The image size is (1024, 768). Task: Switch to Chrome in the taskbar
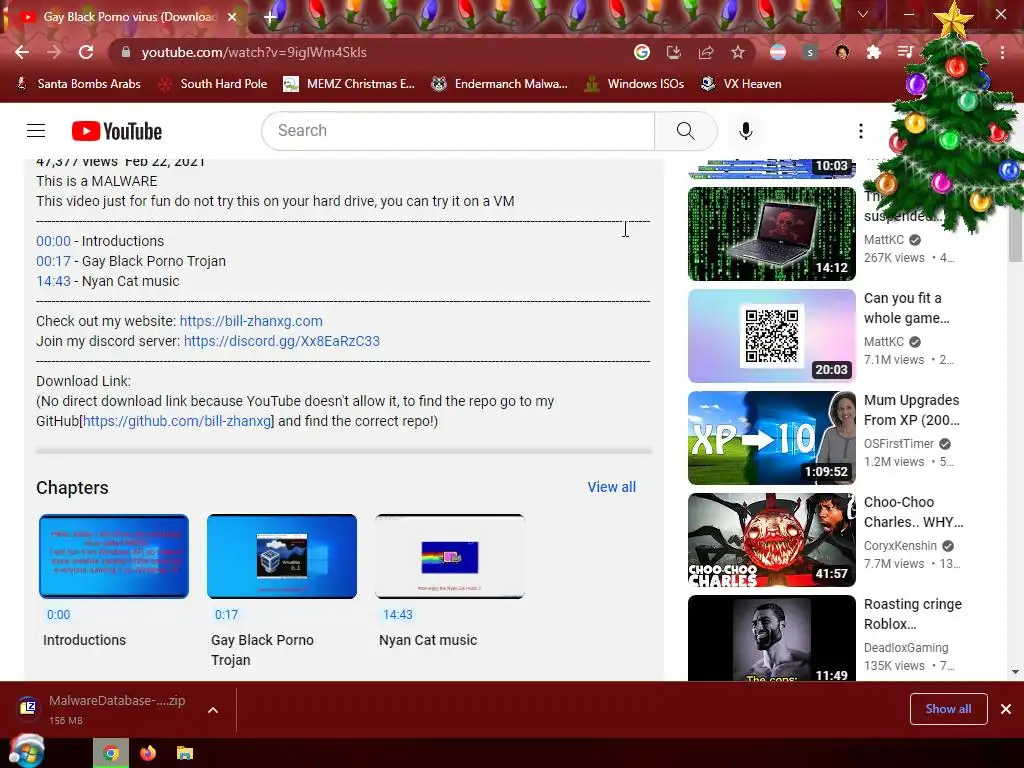[111, 753]
